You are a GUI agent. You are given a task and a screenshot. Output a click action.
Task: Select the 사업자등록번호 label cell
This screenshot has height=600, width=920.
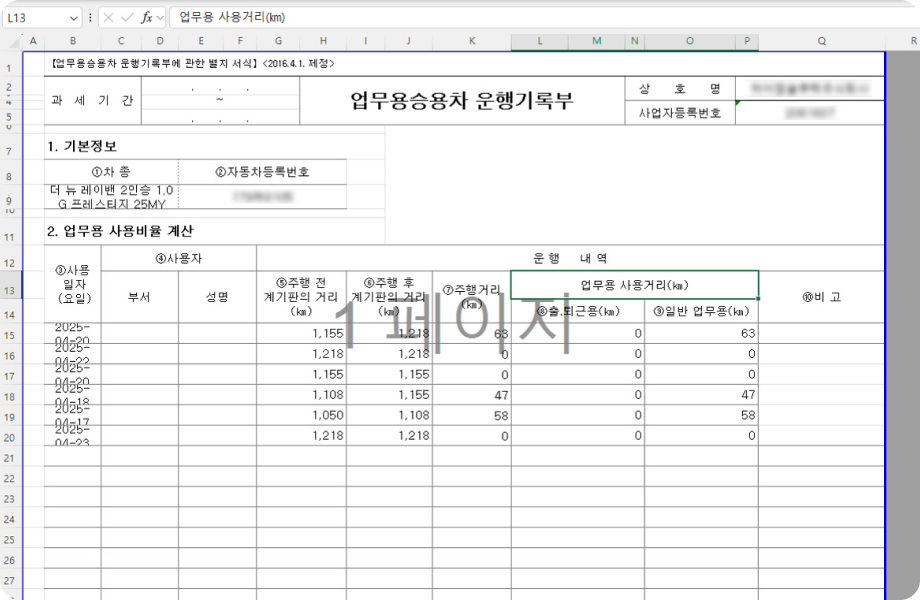point(679,113)
